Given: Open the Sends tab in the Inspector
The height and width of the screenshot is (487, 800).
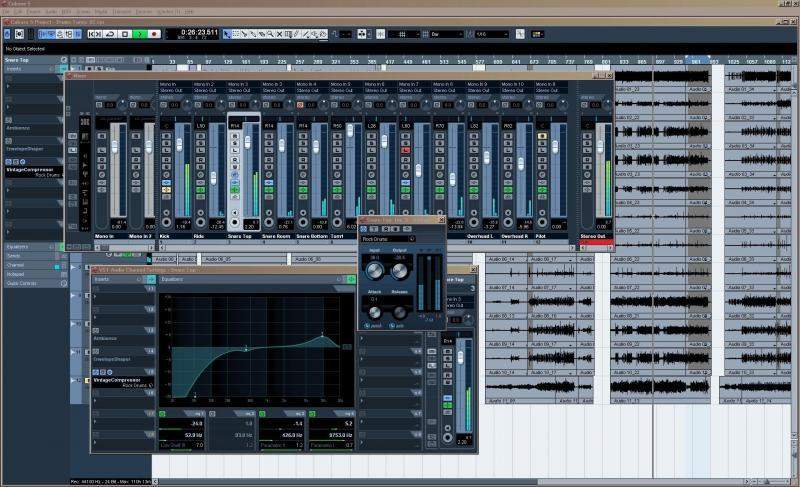Looking at the screenshot, I should [x=16, y=256].
